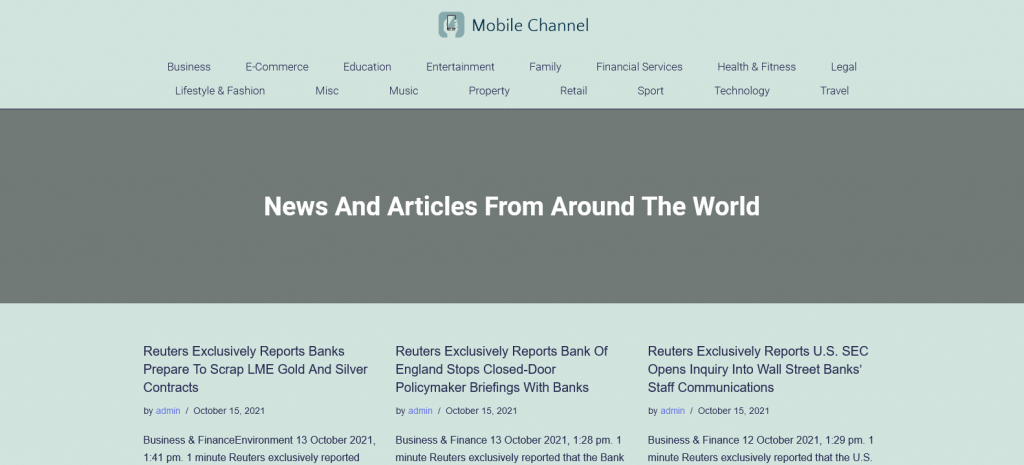
Task: Click admin author link under SEC article
Action: [x=672, y=411]
